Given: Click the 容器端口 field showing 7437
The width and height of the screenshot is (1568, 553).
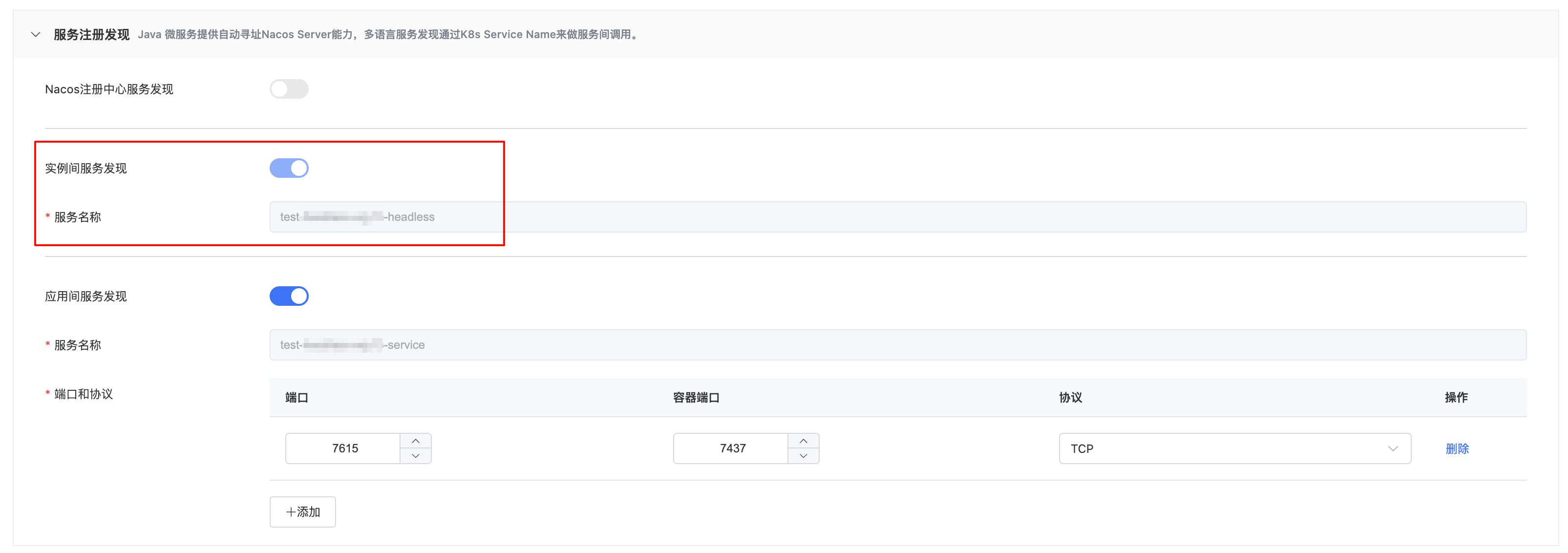Looking at the screenshot, I should [x=732, y=448].
